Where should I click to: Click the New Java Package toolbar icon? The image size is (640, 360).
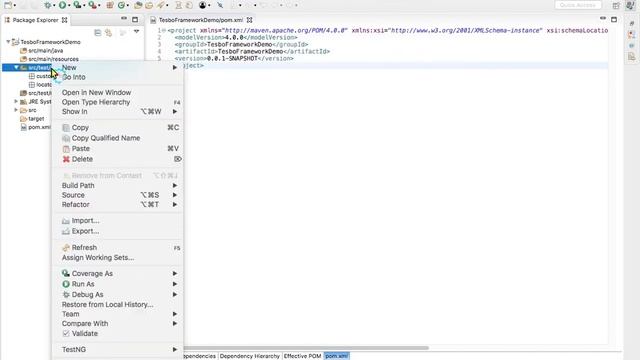click(110, 5)
